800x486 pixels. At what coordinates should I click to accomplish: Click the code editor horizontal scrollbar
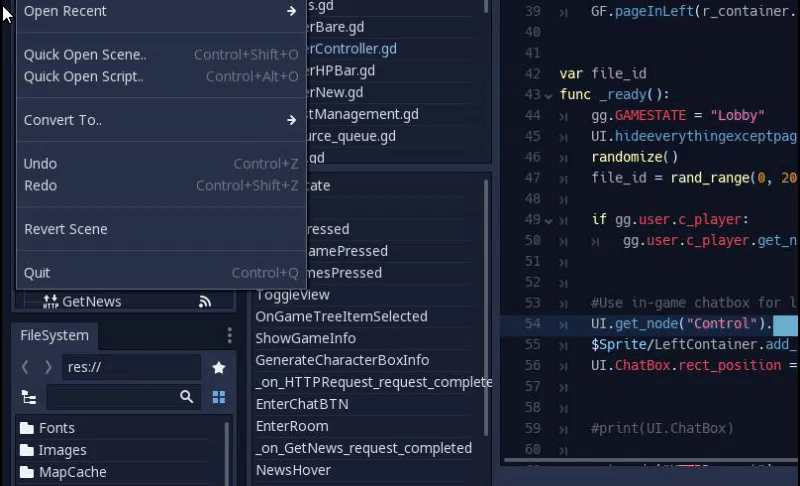click(651, 461)
